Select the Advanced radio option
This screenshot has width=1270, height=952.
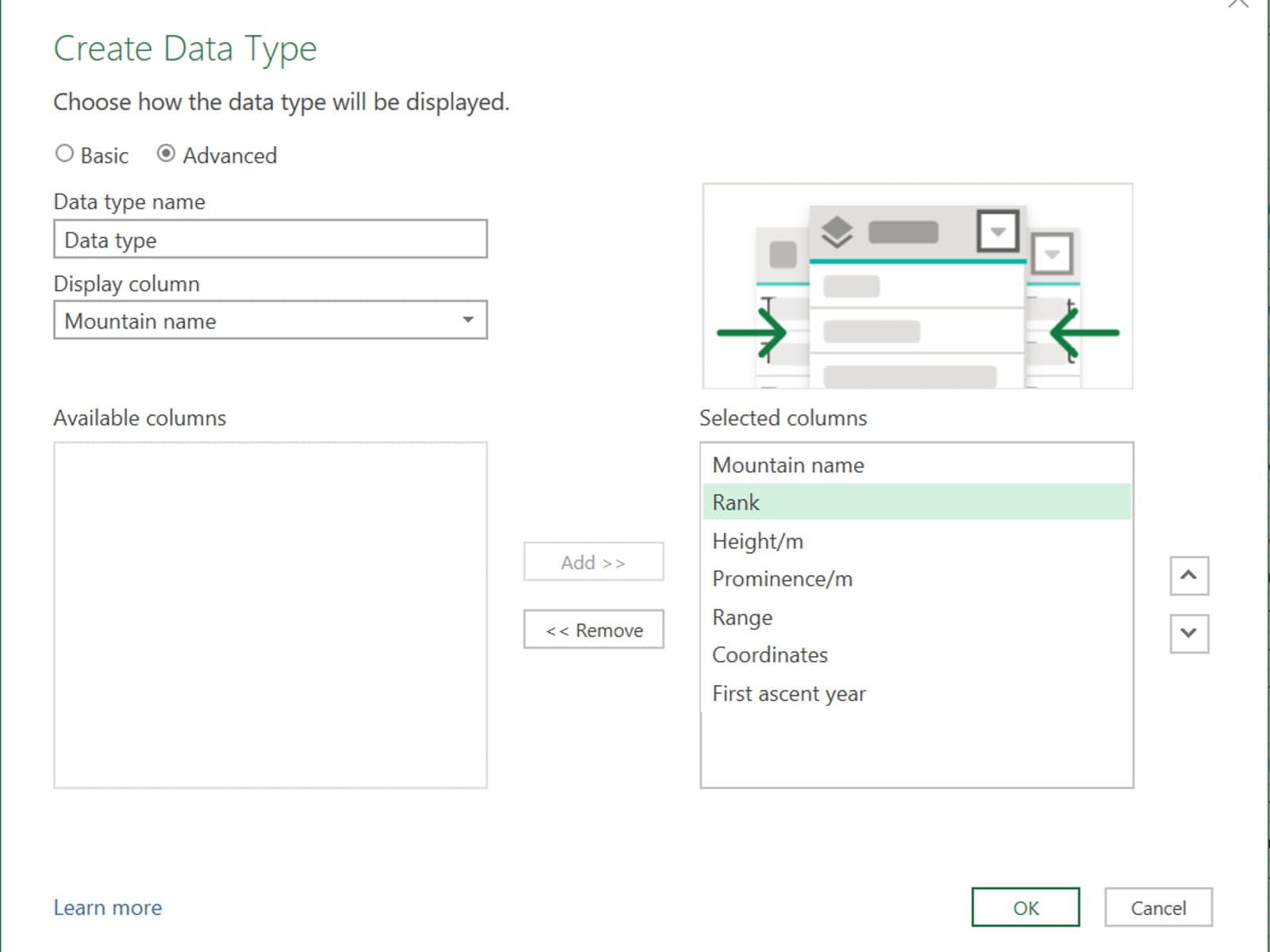(x=166, y=154)
